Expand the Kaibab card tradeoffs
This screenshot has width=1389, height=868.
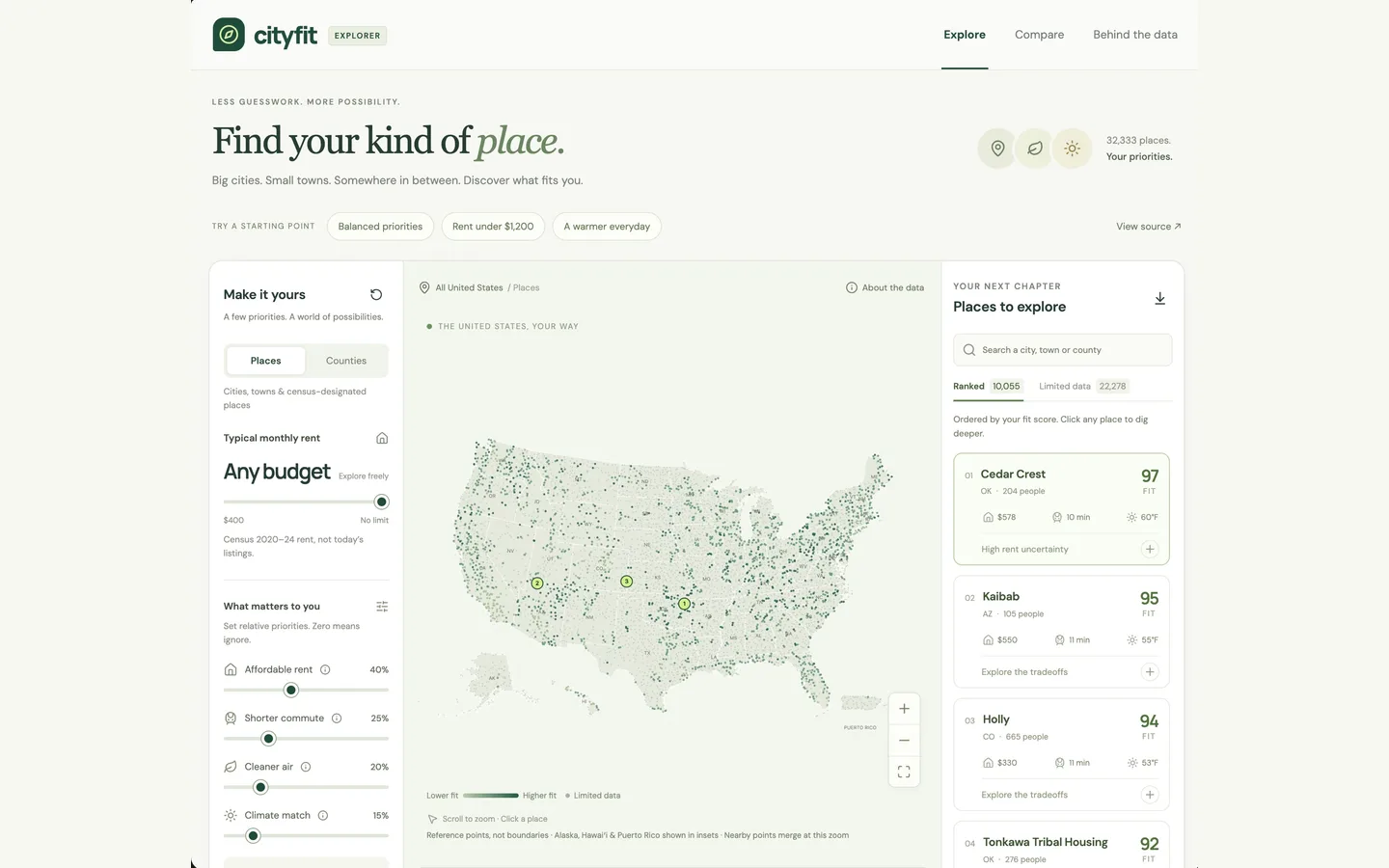pos(1150,672)
